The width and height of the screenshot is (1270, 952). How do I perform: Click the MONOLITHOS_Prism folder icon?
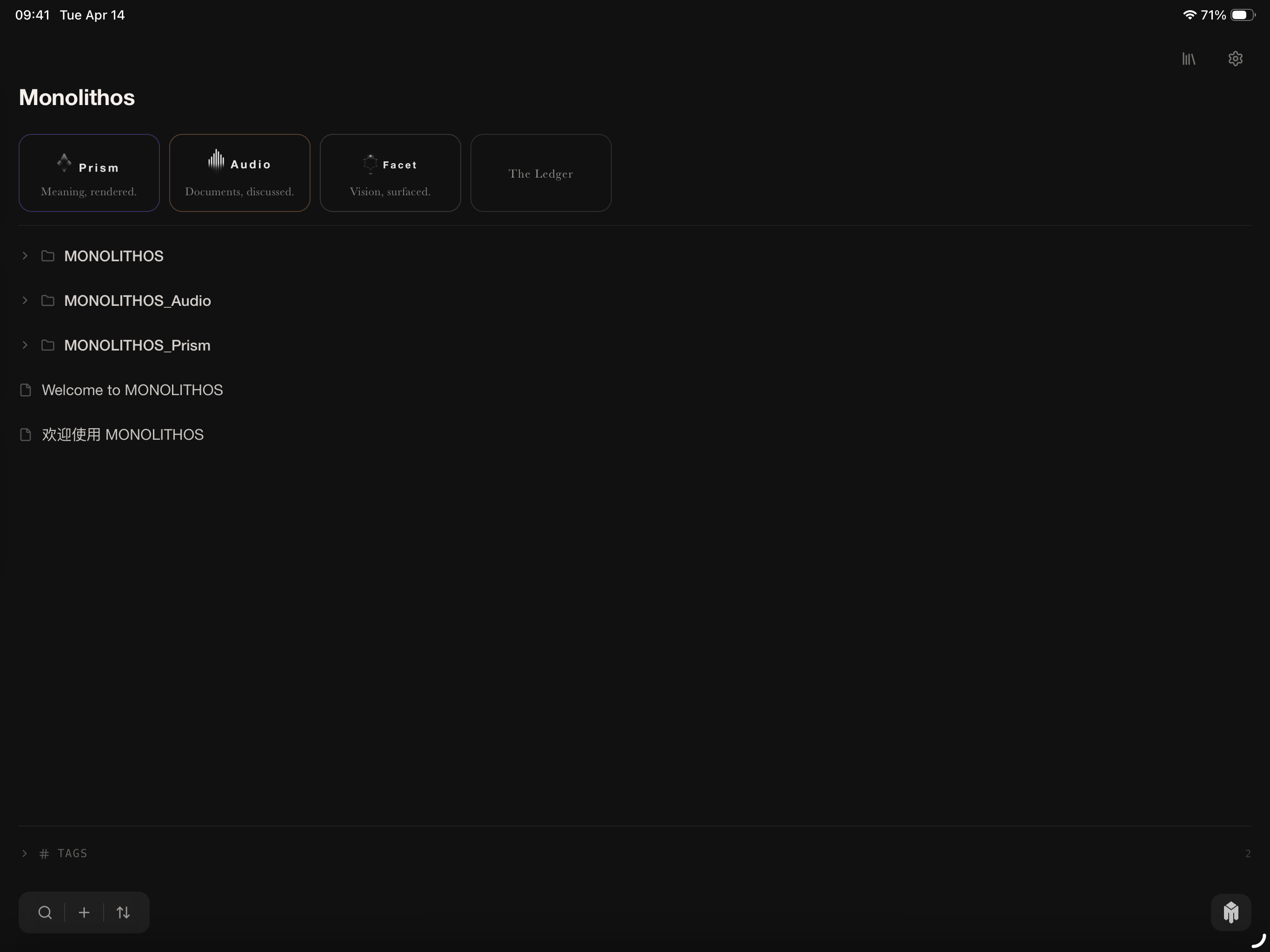pos(48,345)
